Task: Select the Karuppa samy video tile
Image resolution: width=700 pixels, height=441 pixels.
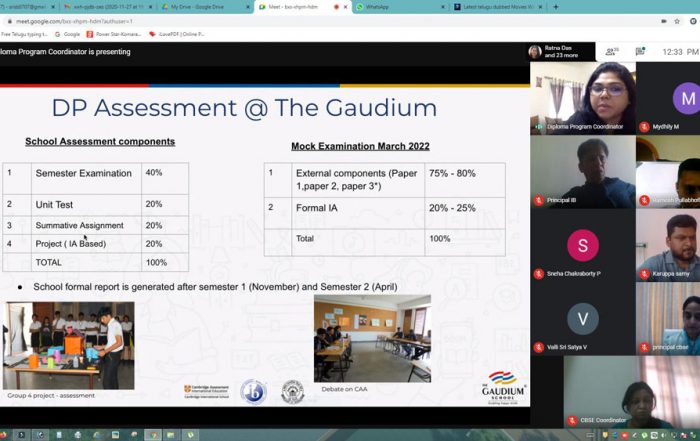Action: 668,245
